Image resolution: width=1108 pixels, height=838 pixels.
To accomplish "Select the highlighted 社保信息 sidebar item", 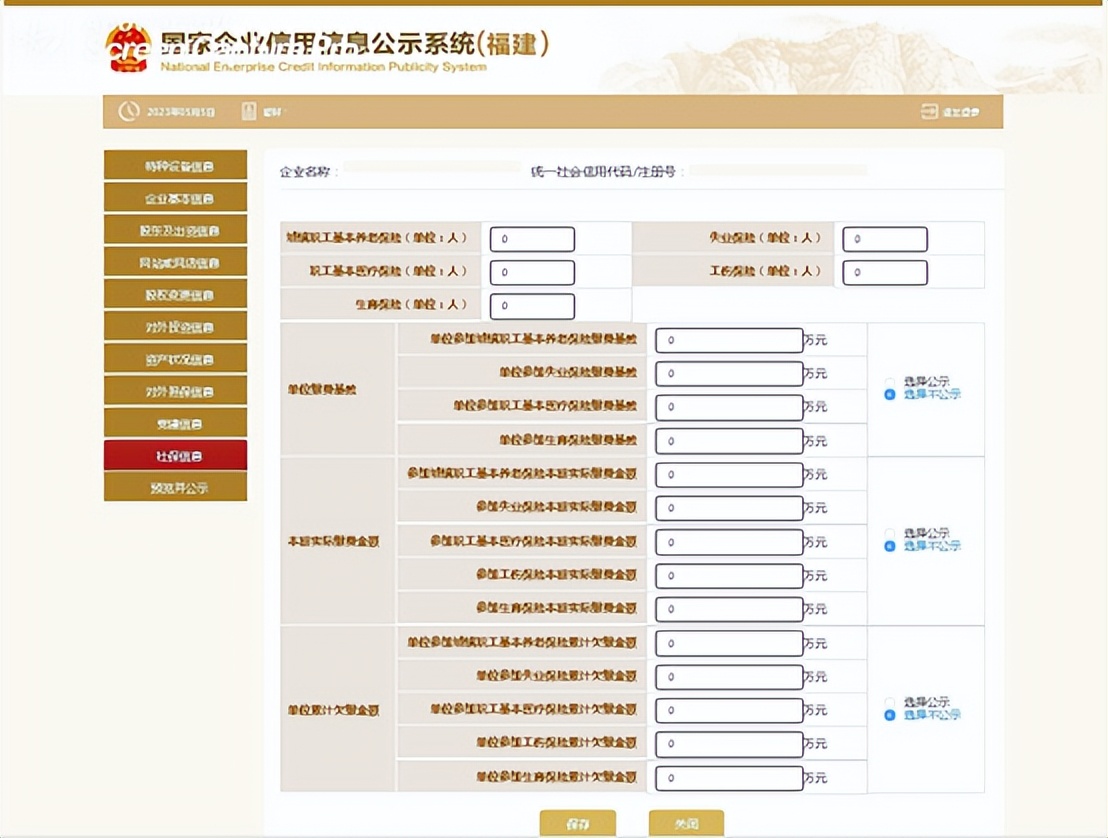I will pos(175,454).
